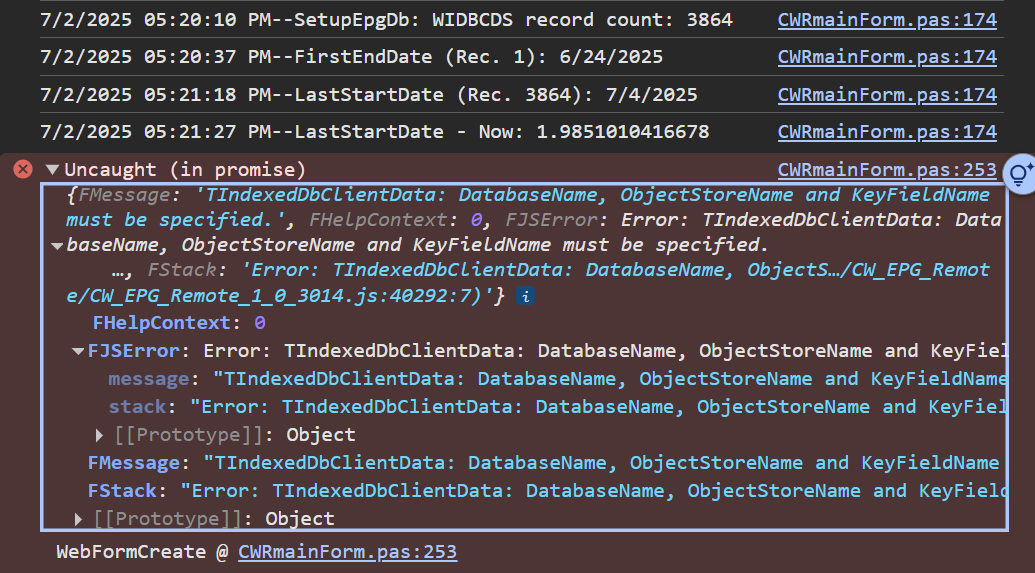The image size is (1035, 573).
Task: Click the AI lightbulb insight icon
Action: click(x=1020, y=174)
